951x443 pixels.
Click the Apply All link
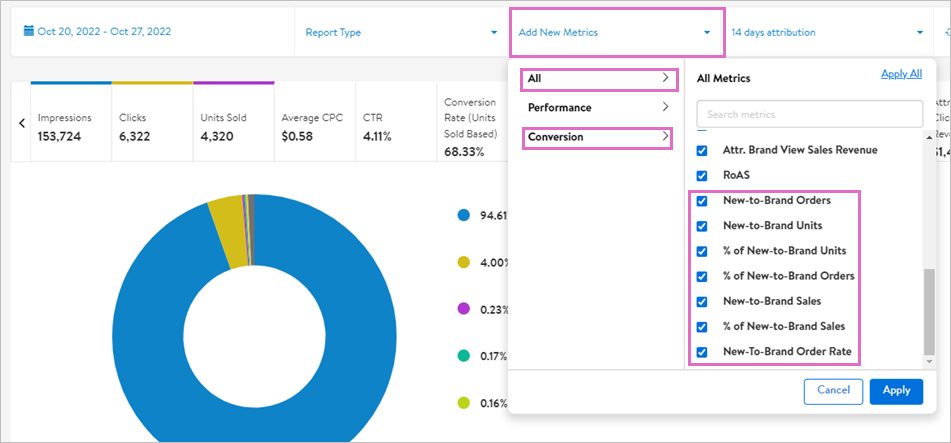click(901, 74)
